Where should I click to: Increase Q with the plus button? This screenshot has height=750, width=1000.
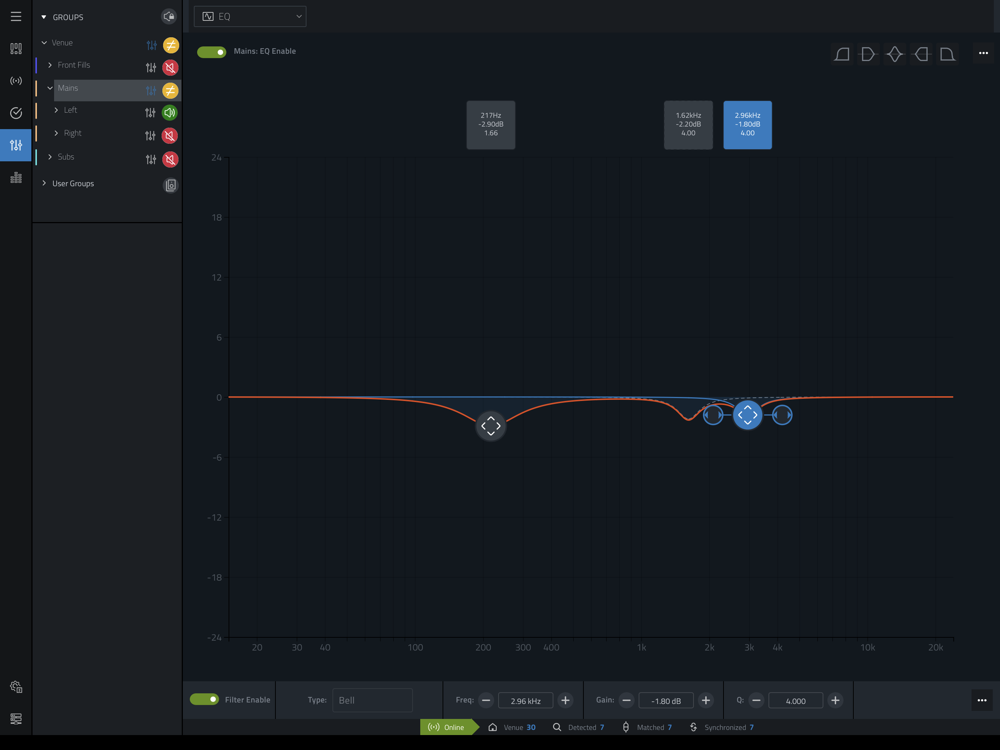(x=835, y=700)
